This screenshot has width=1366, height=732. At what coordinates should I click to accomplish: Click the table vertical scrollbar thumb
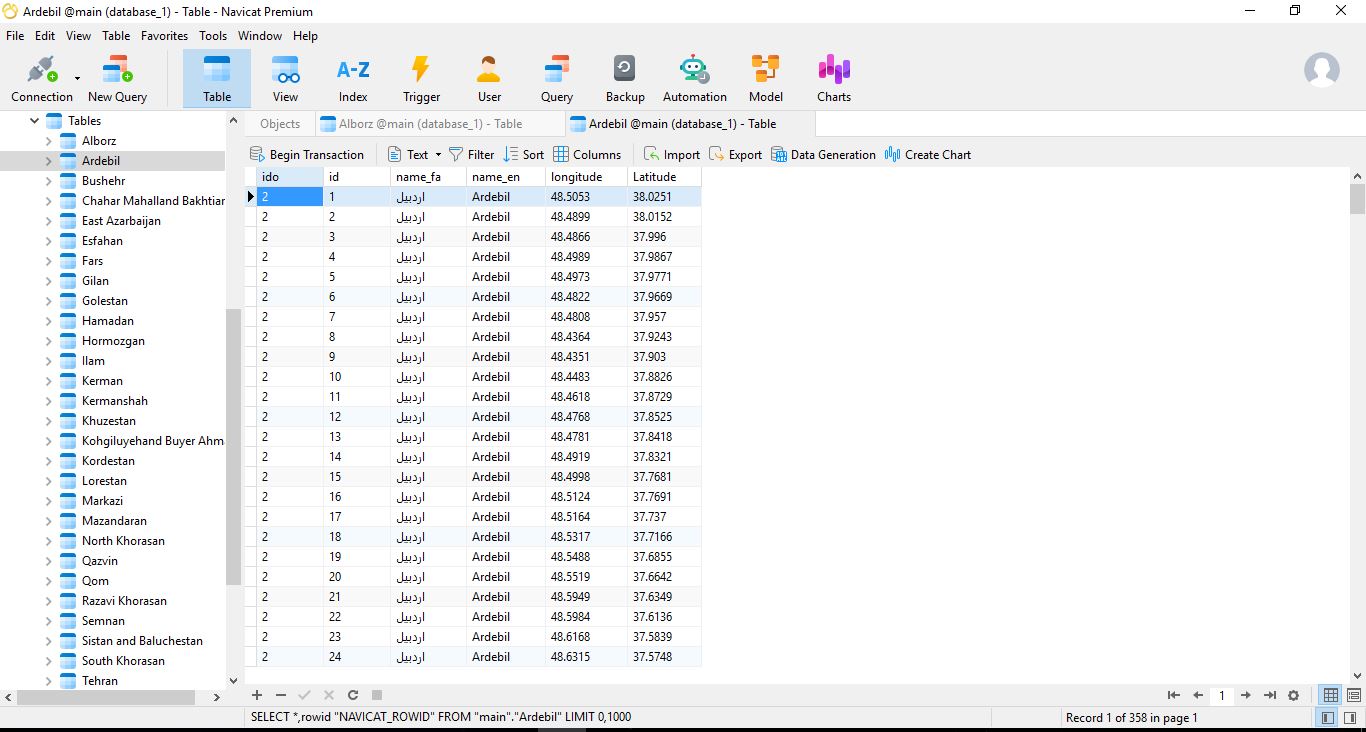[x=1357, y=199]
